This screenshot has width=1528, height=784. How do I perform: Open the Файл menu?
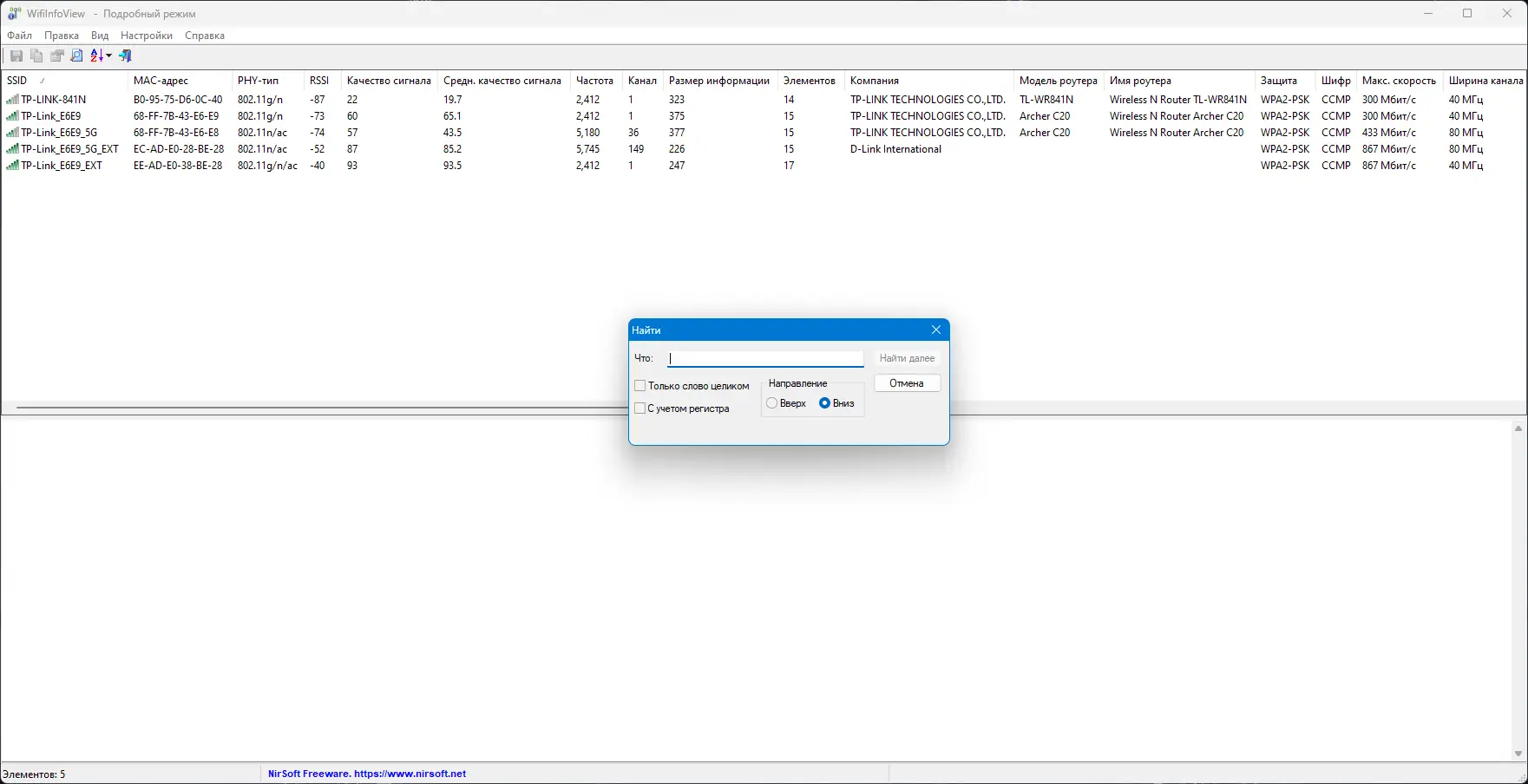coord(19,36)
